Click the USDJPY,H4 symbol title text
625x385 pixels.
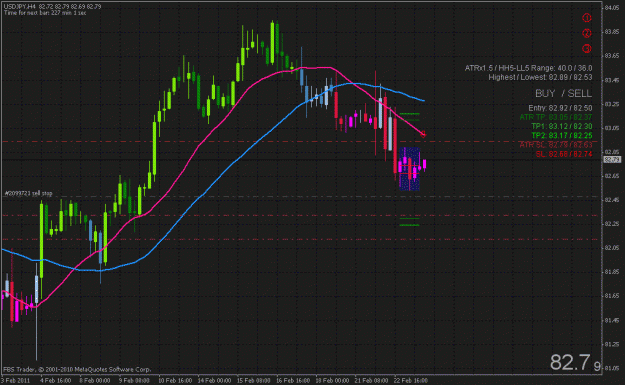tap(20, 7)
